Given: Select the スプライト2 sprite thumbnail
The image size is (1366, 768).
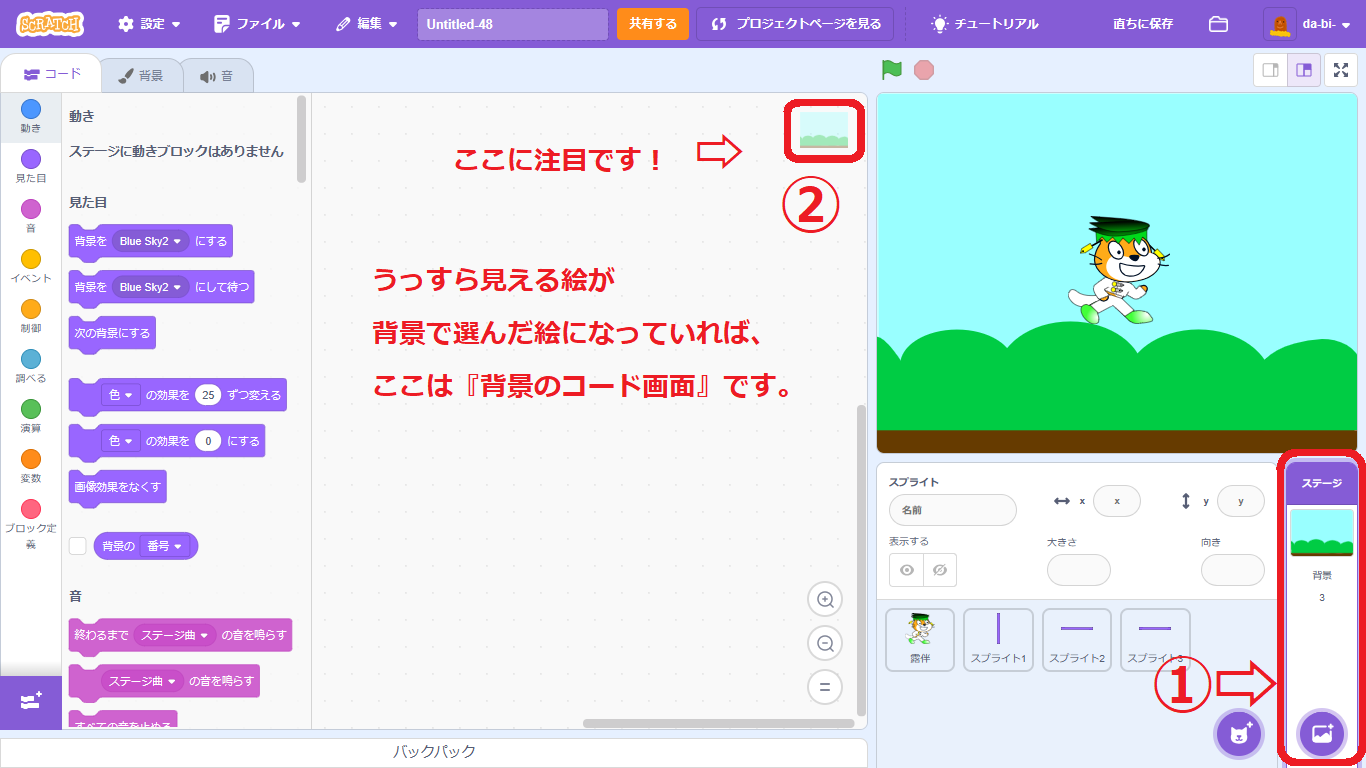Looking at the screenshot, I should [1076, 640].
